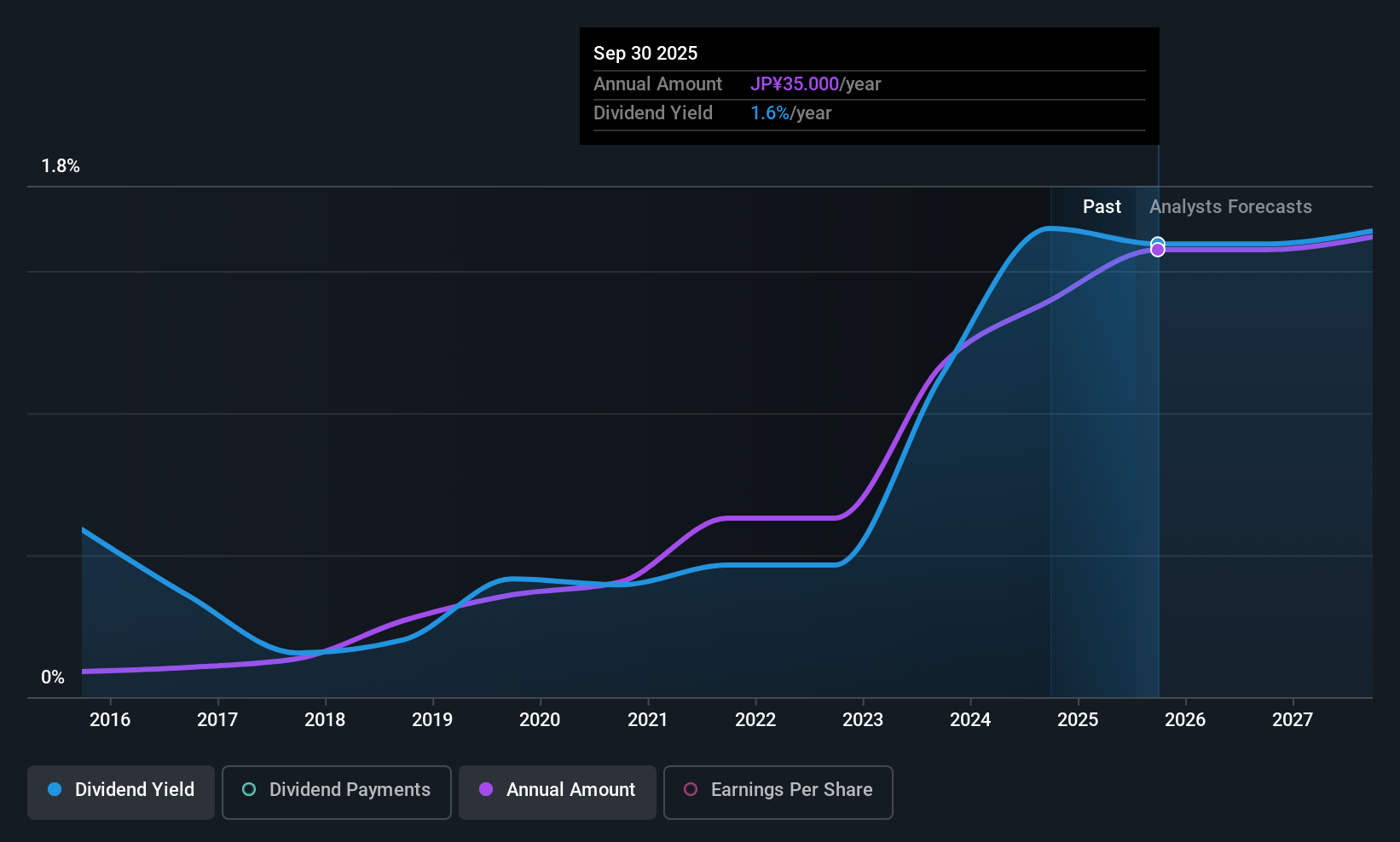Click the 1.6% dividend yield value in the tooltip

click(770, 113)
